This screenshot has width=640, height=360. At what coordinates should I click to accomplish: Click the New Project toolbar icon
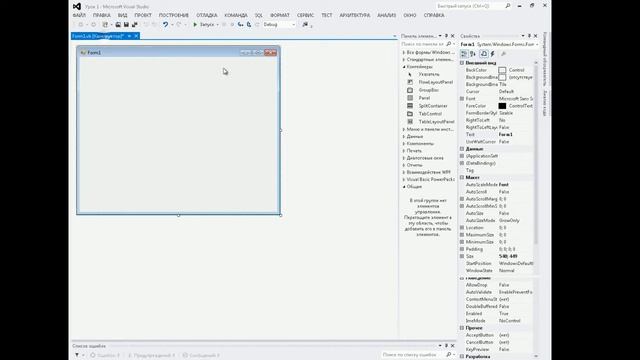click(x=105, y=25)
